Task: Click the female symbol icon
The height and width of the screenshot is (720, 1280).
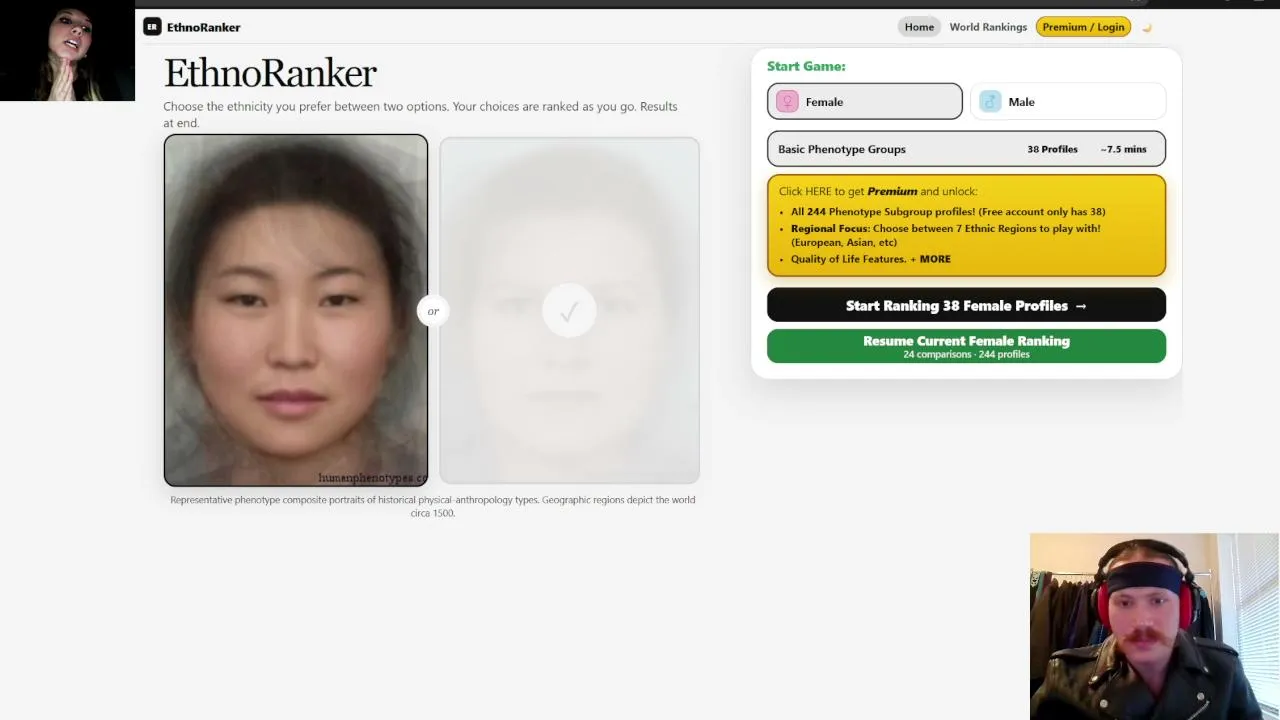Action: tap(787, 102)
